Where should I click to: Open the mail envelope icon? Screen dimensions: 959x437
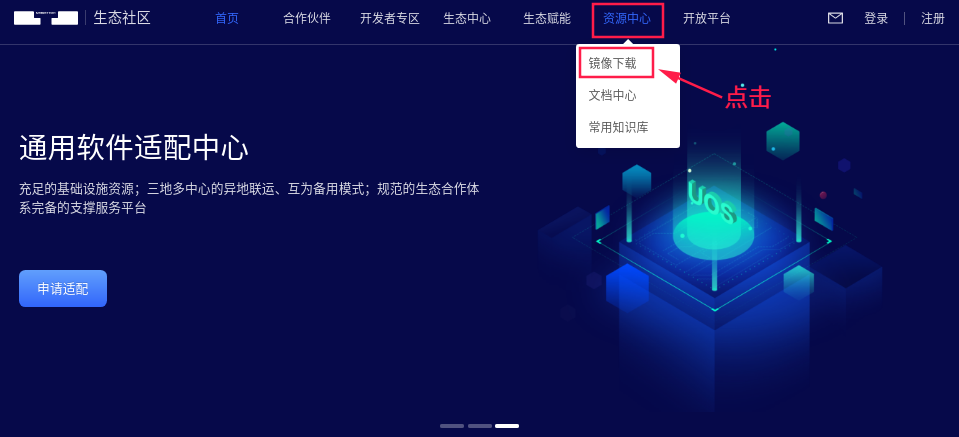[835, 18]
